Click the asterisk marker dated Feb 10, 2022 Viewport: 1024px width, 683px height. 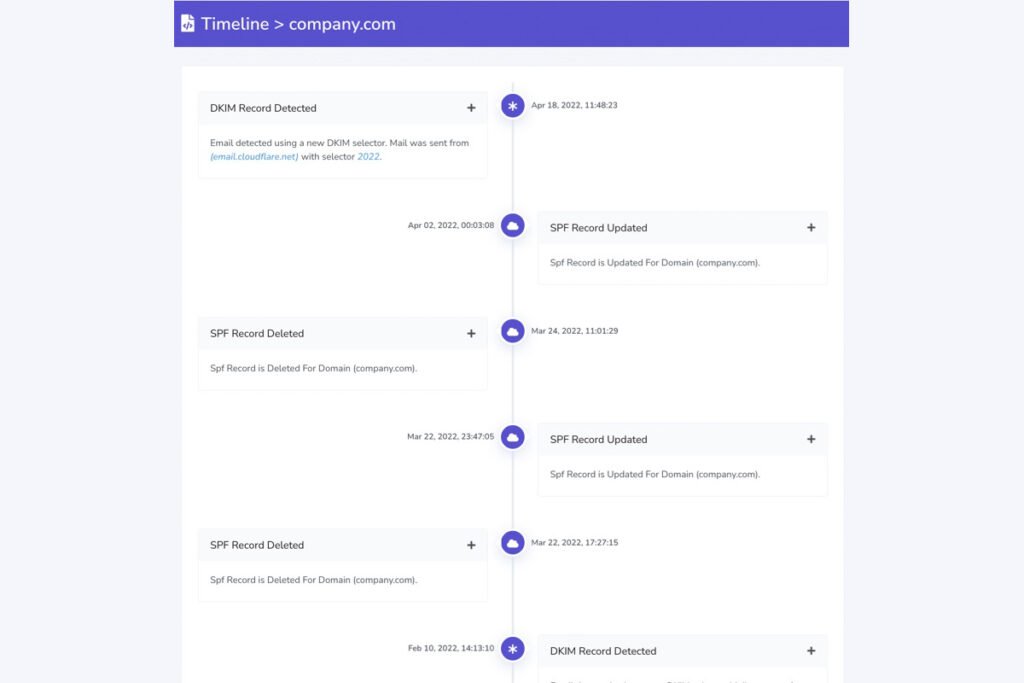point(513,649)
